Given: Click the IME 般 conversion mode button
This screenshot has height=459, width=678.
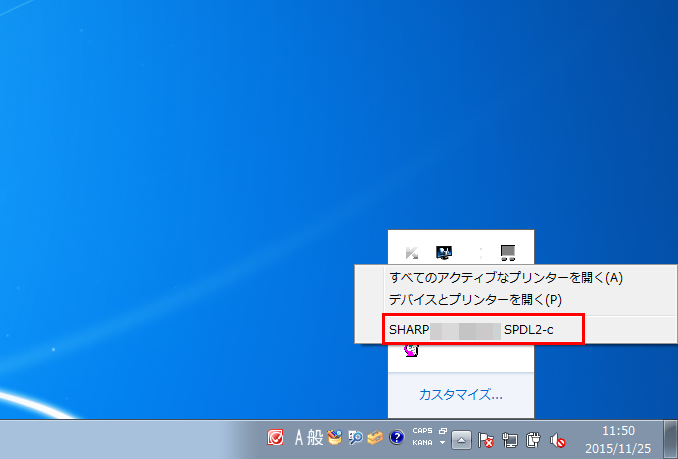Looking at the screenshot, I should pyautogui.click(x=314, y=438).
